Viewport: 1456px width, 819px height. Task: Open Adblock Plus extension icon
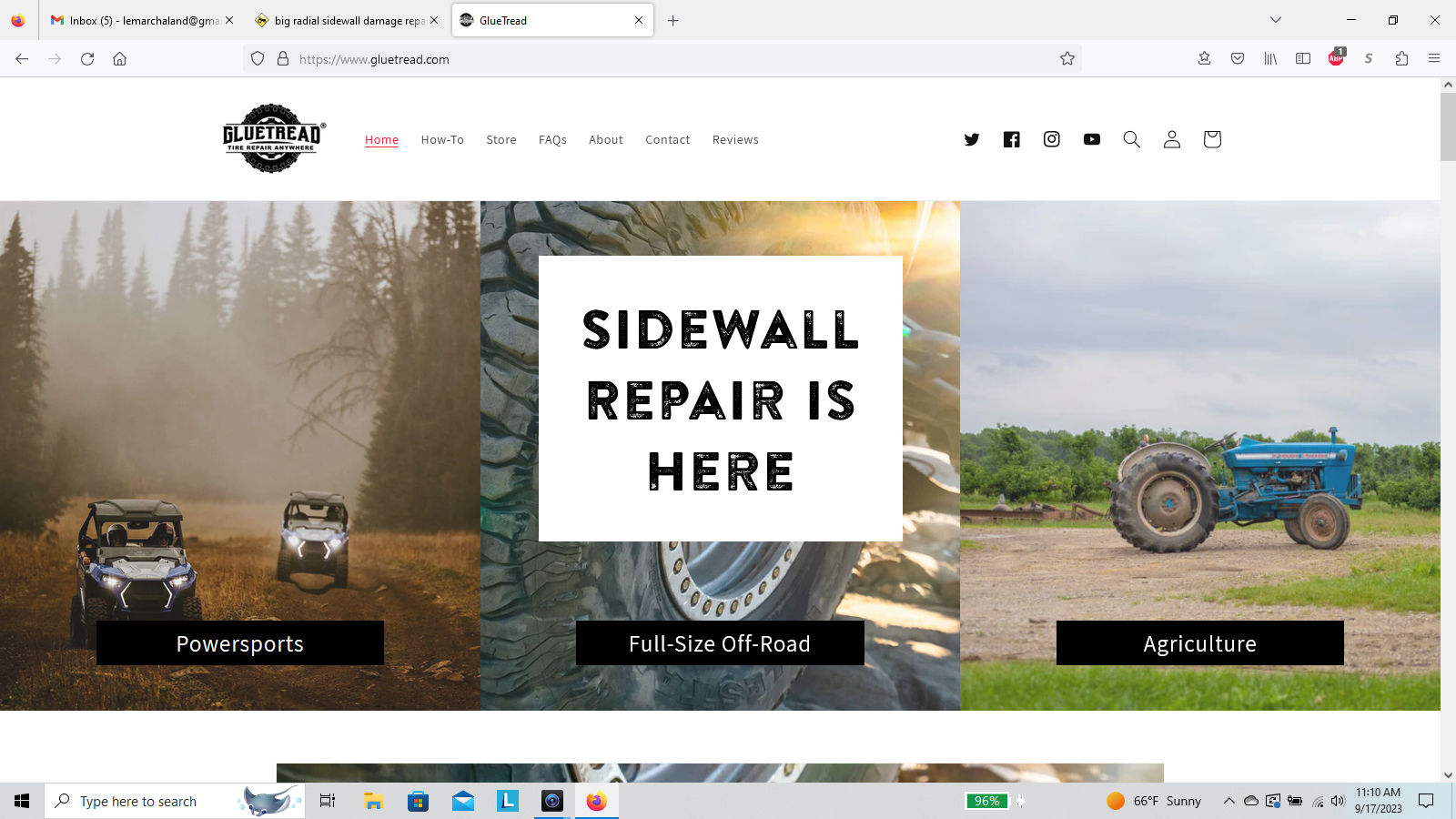point(1336,57)
